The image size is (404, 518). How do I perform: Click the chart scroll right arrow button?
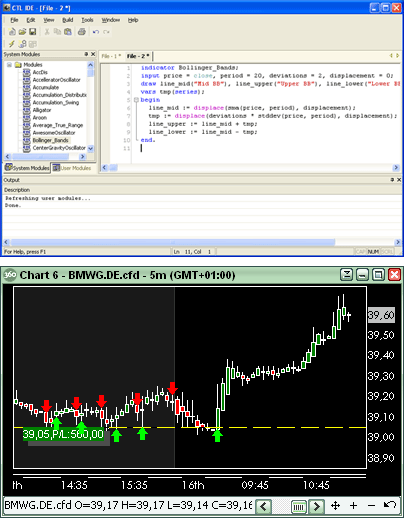pyautogui.click(x=316, y=507)
